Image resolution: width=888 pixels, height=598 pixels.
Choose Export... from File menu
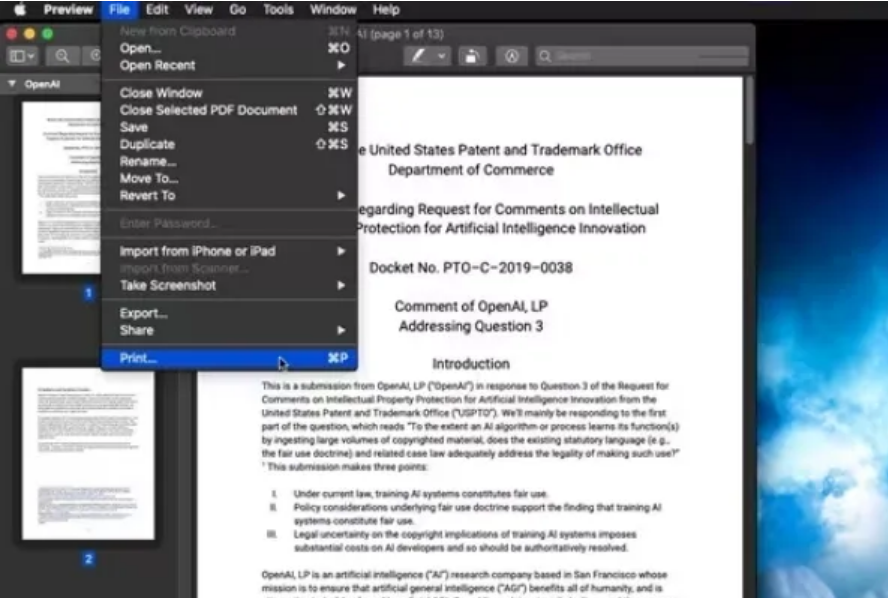point(229,313)
